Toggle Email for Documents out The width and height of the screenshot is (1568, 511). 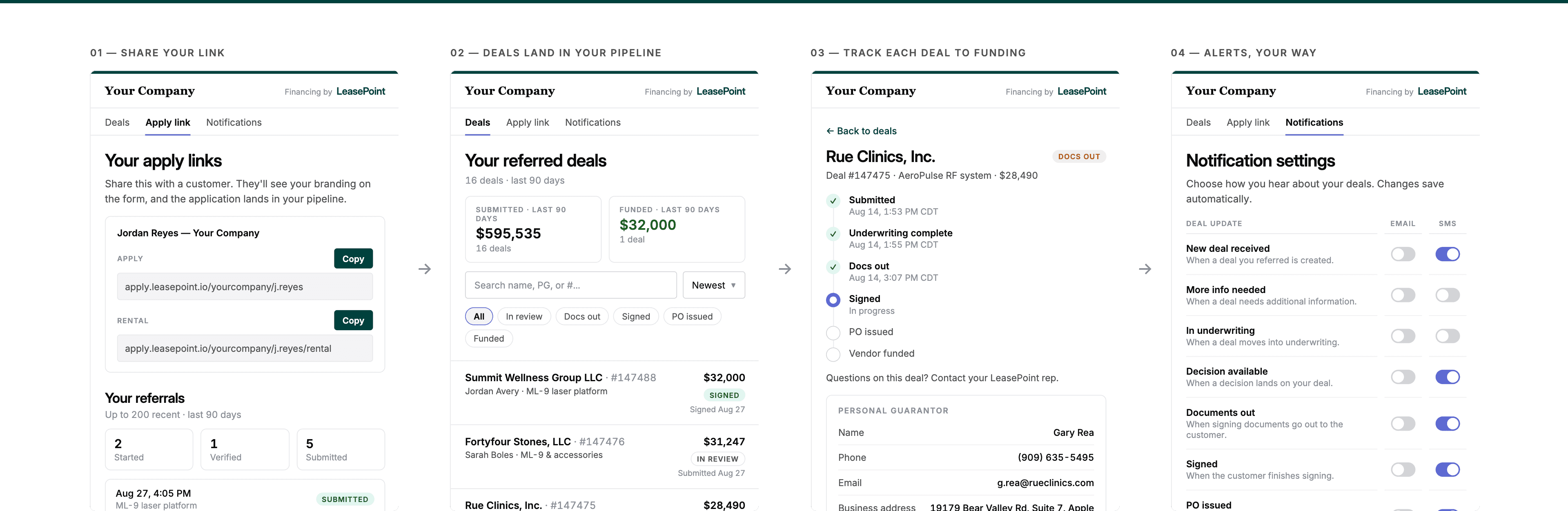(x=1403, y=423)
